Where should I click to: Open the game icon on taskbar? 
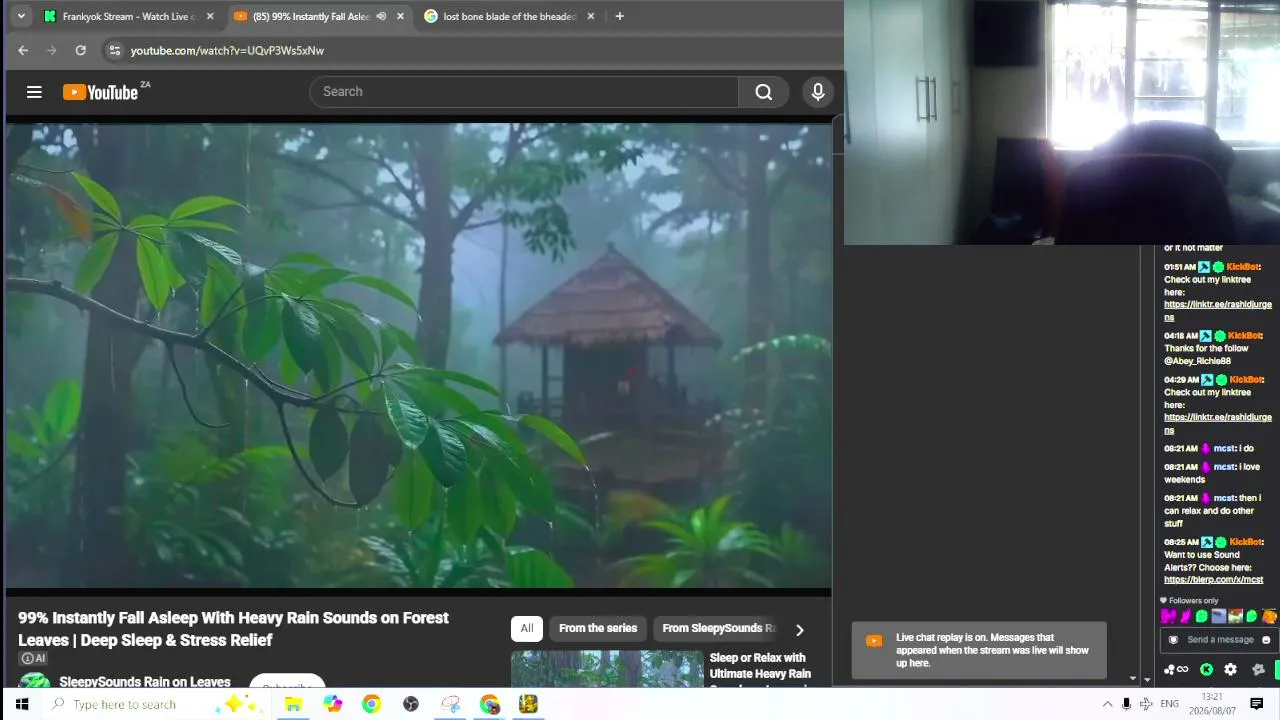pos(528,704)
